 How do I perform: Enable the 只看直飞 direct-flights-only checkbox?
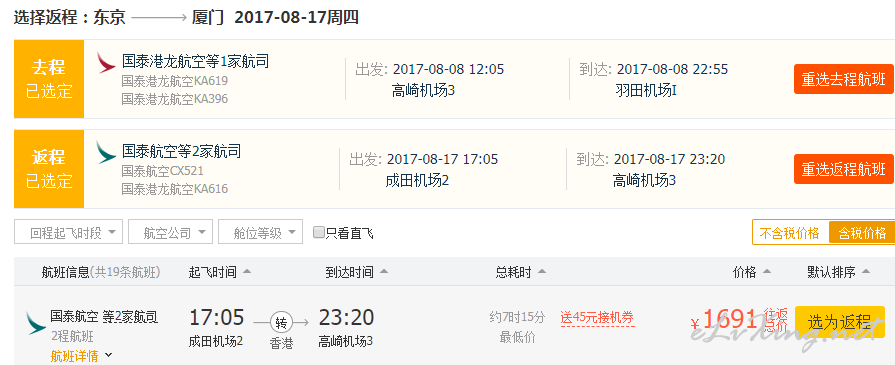coord(319,232)
